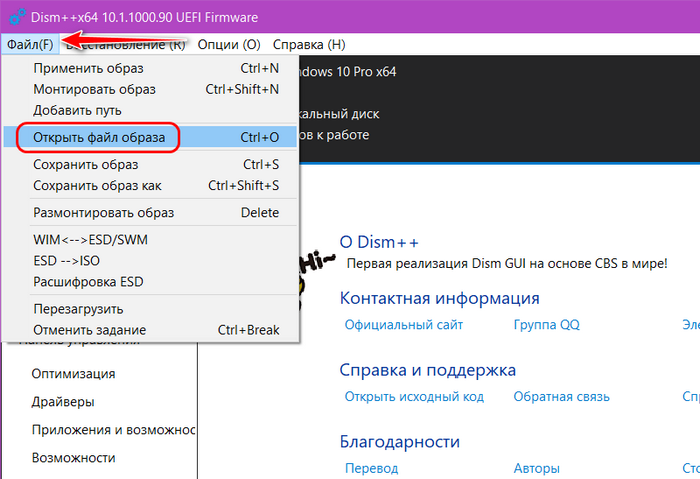Open the Справка (H) menu
This screenshot has height=479, width=700.
309,45
